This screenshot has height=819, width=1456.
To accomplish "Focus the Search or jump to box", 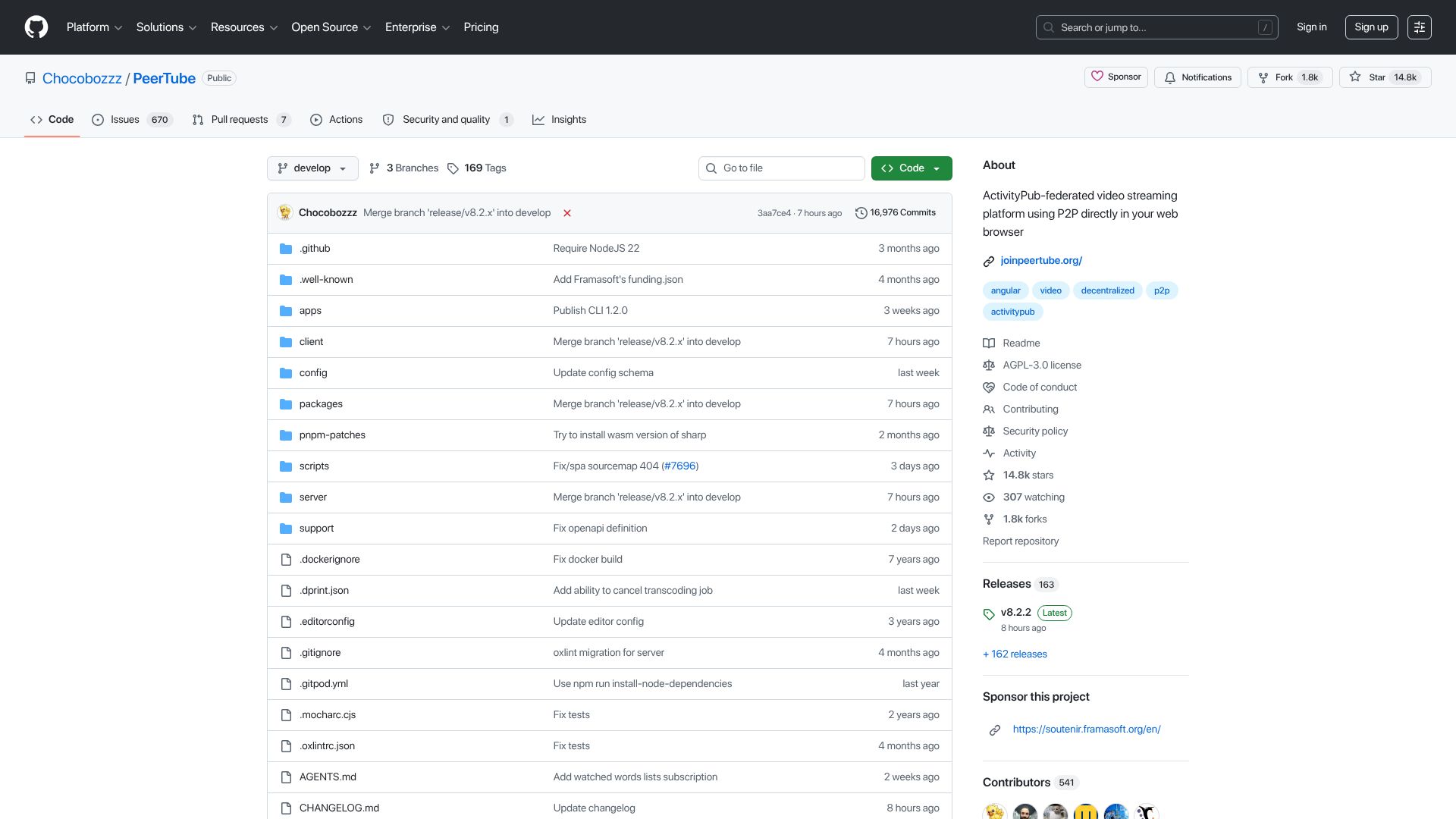I will [1156, 27].
